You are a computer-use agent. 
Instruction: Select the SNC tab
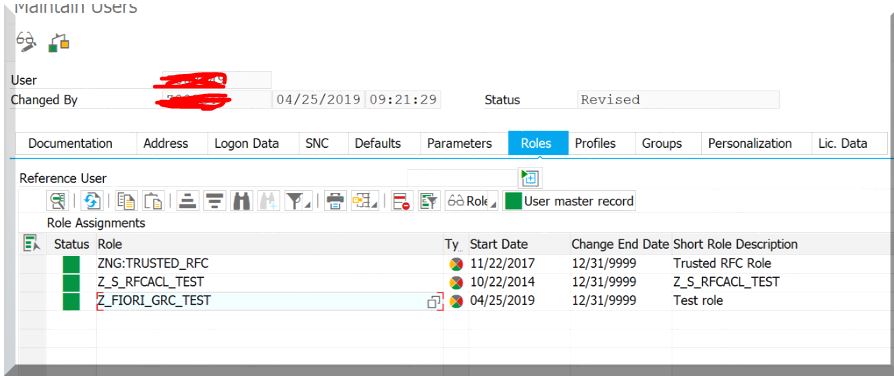click(x=317, y=144)
